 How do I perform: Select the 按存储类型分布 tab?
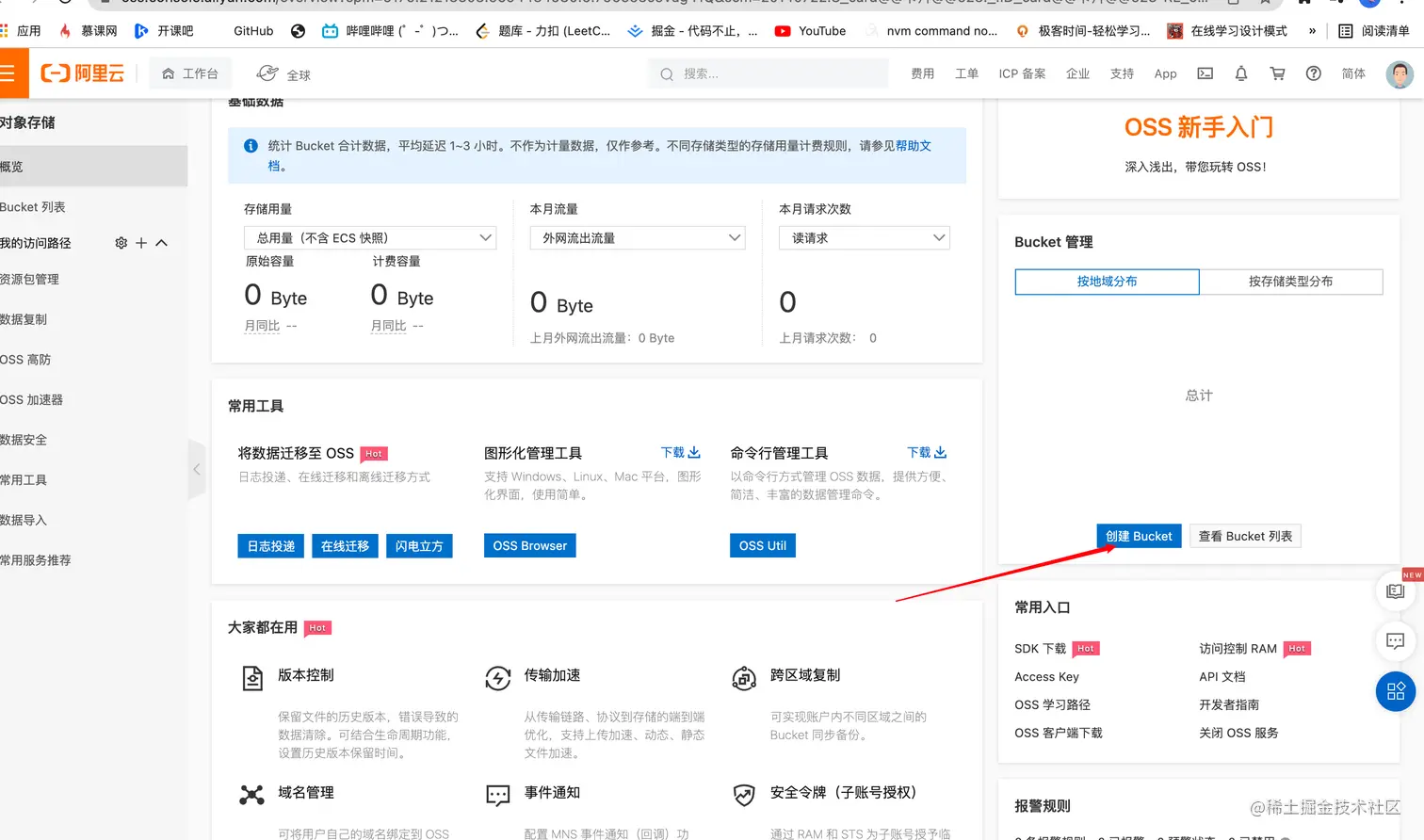(x=1290, y=282)
